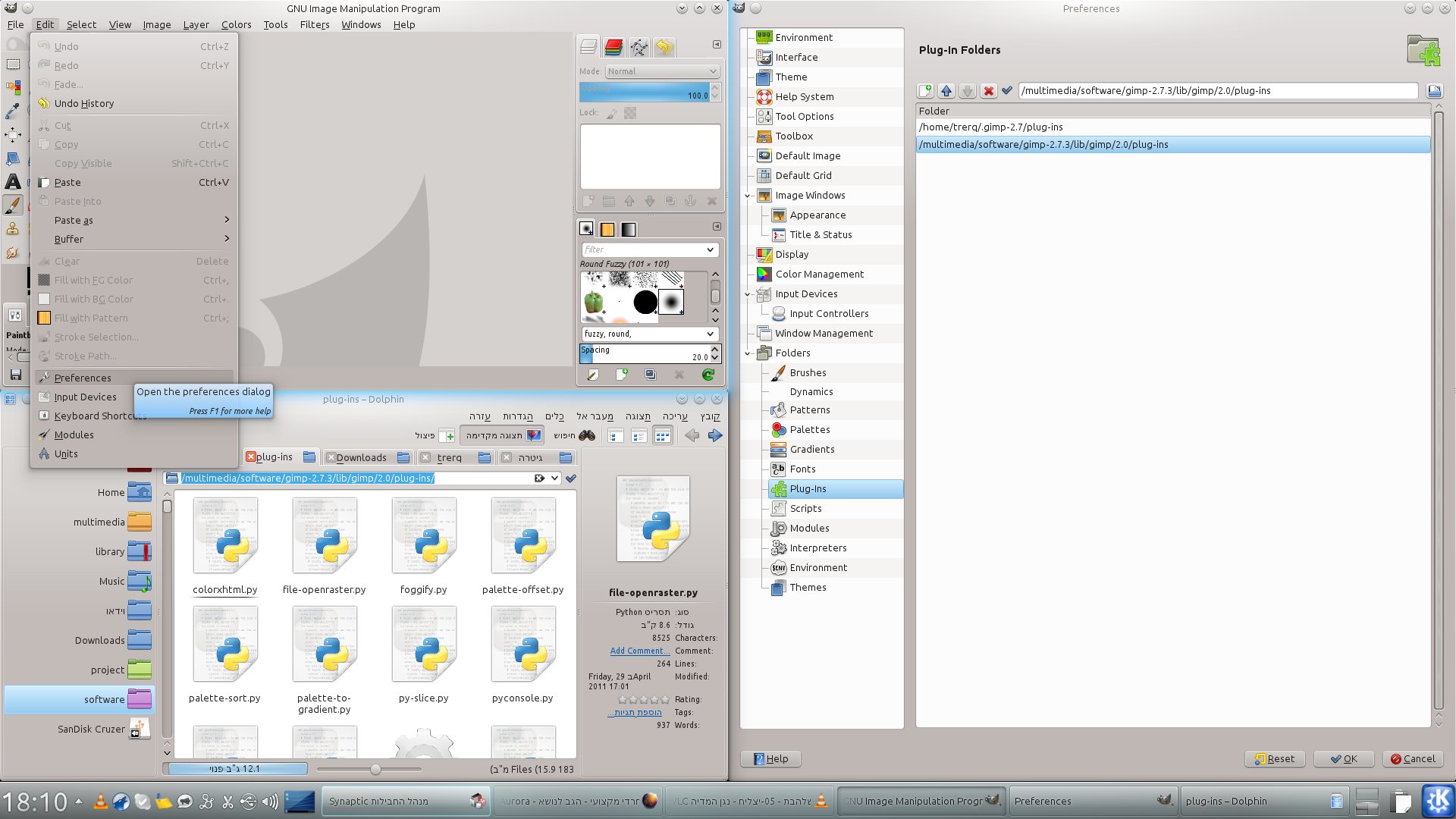Viewport: 1456px width, 819px height.
Task: Move the selected folder up
Action: click(x=946, y=91)
